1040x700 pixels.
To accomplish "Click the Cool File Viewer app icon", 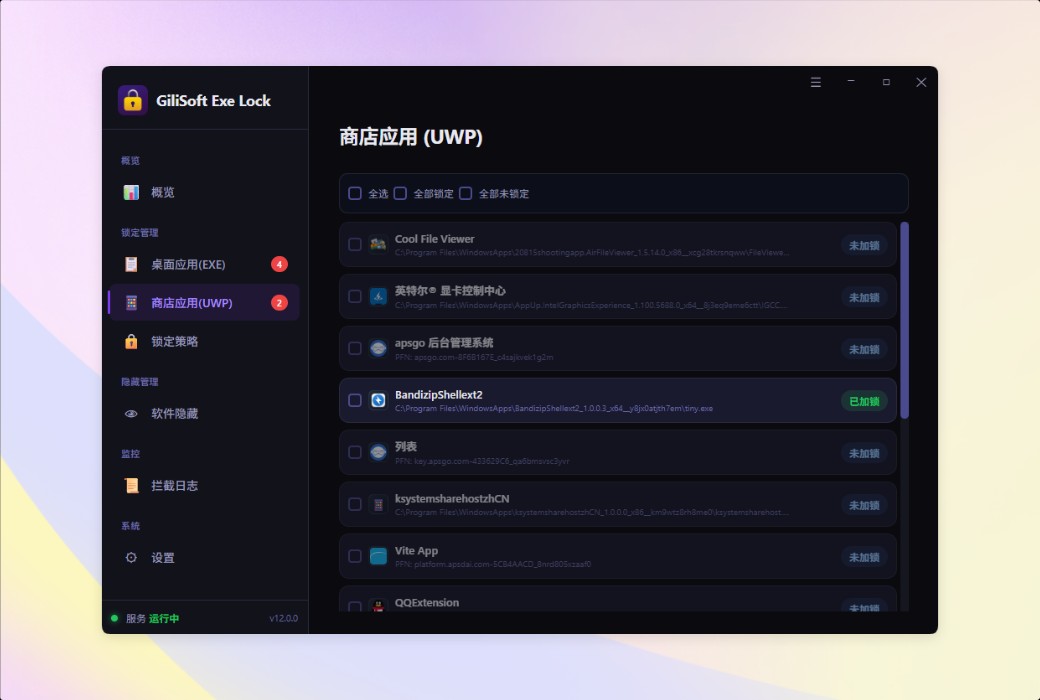I will tap(378, 244).
